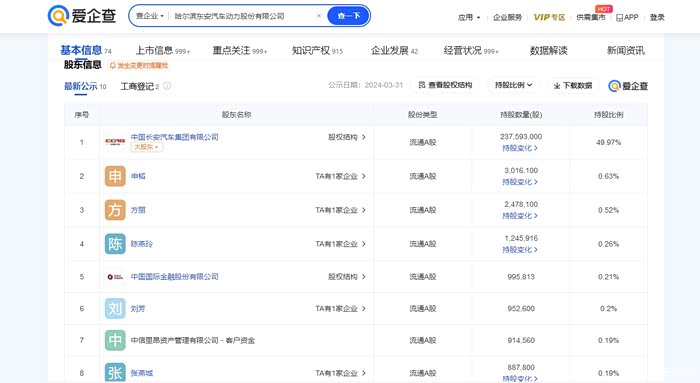Expand the 持股比例 sort dropdown
This screenshot has height=383, width=700.
pos(513,85)
